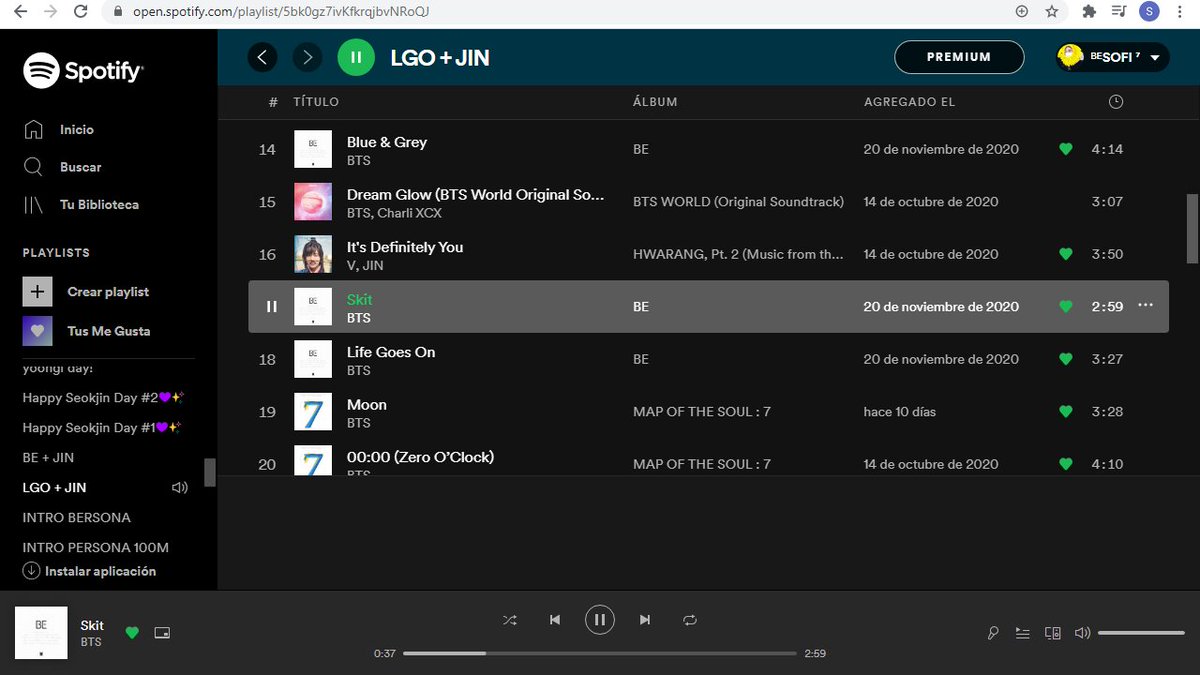1200x675 pixels.
Task: Open Chrome three-dot menu
Action: click(1182, 12)
